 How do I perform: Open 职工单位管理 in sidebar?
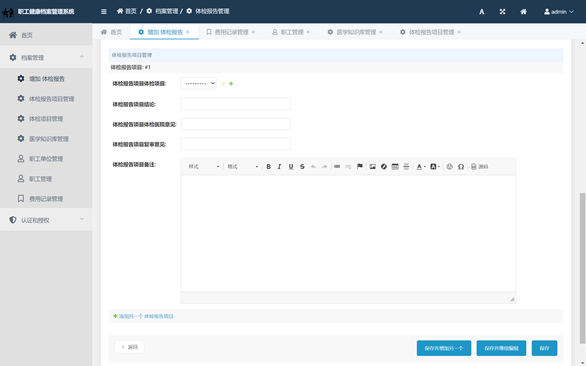[46, 159]
